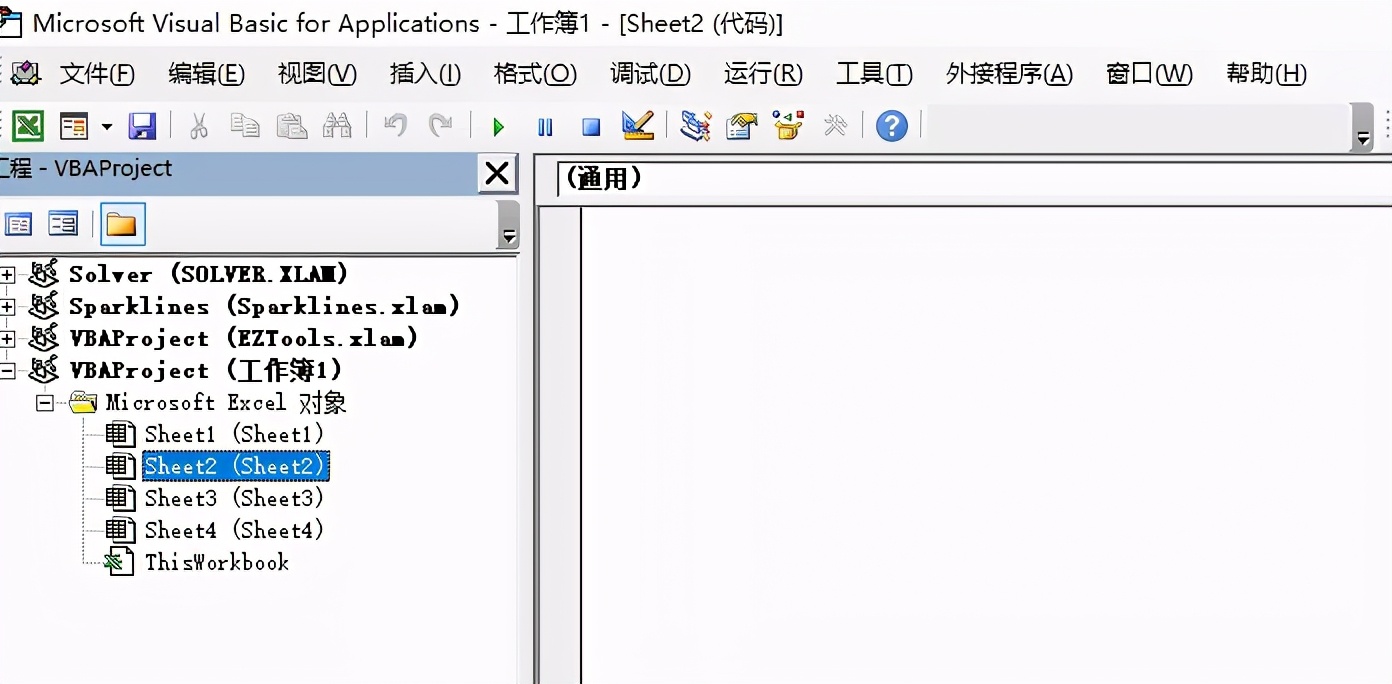Select the Microsoft Excel 对象 folder label
1392x684 pixels.
coord(226,402)
